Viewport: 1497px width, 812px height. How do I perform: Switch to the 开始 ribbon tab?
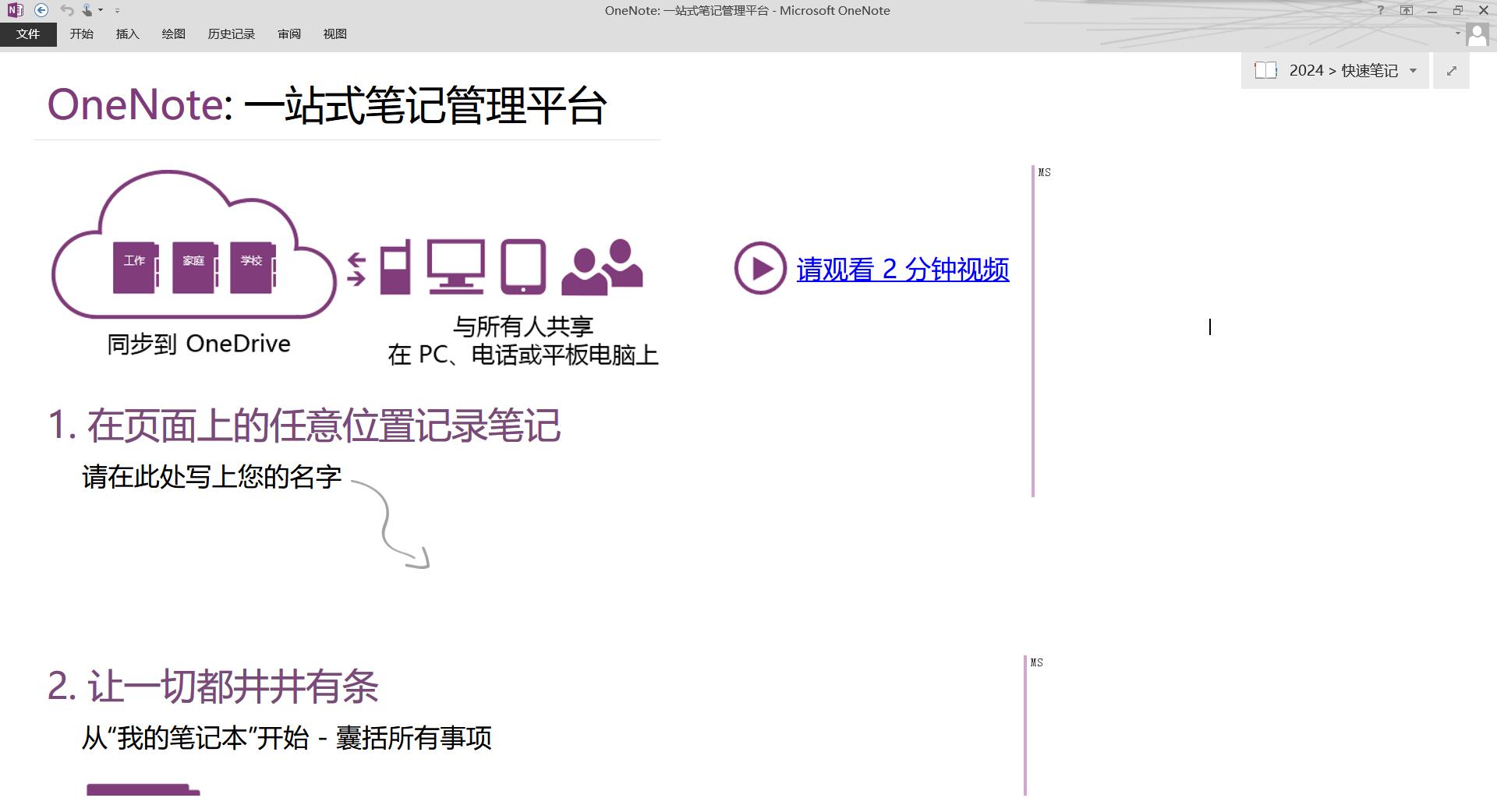81,34
